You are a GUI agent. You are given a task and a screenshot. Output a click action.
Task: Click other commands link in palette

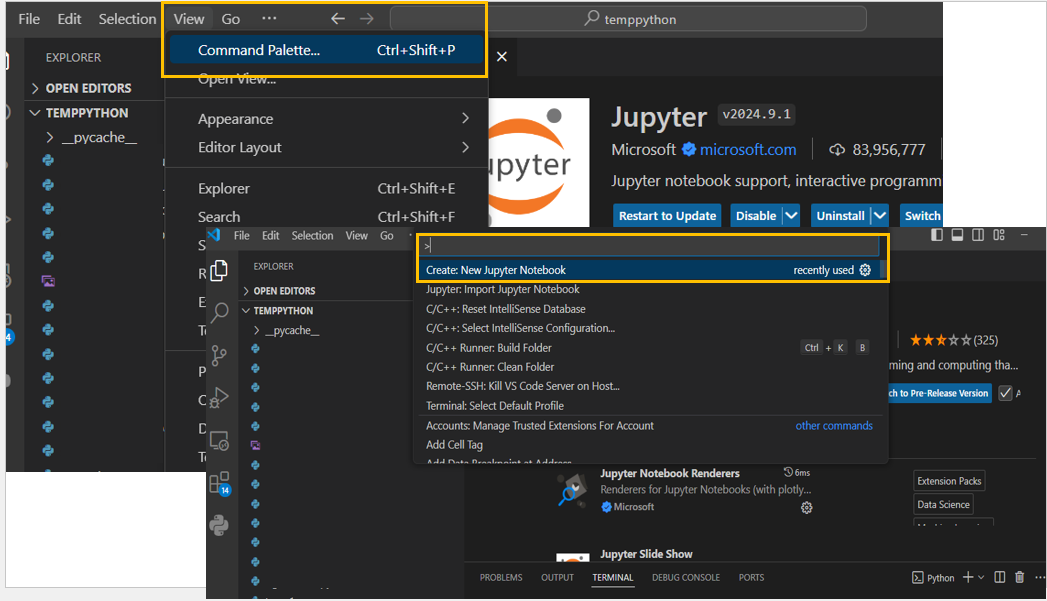pos(834,425)
